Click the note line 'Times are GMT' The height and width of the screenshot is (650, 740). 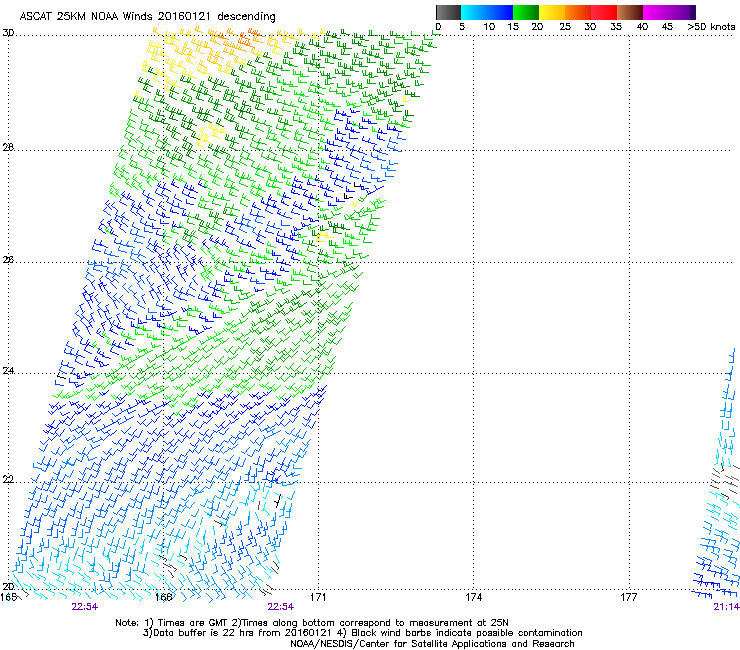(191, 623)
